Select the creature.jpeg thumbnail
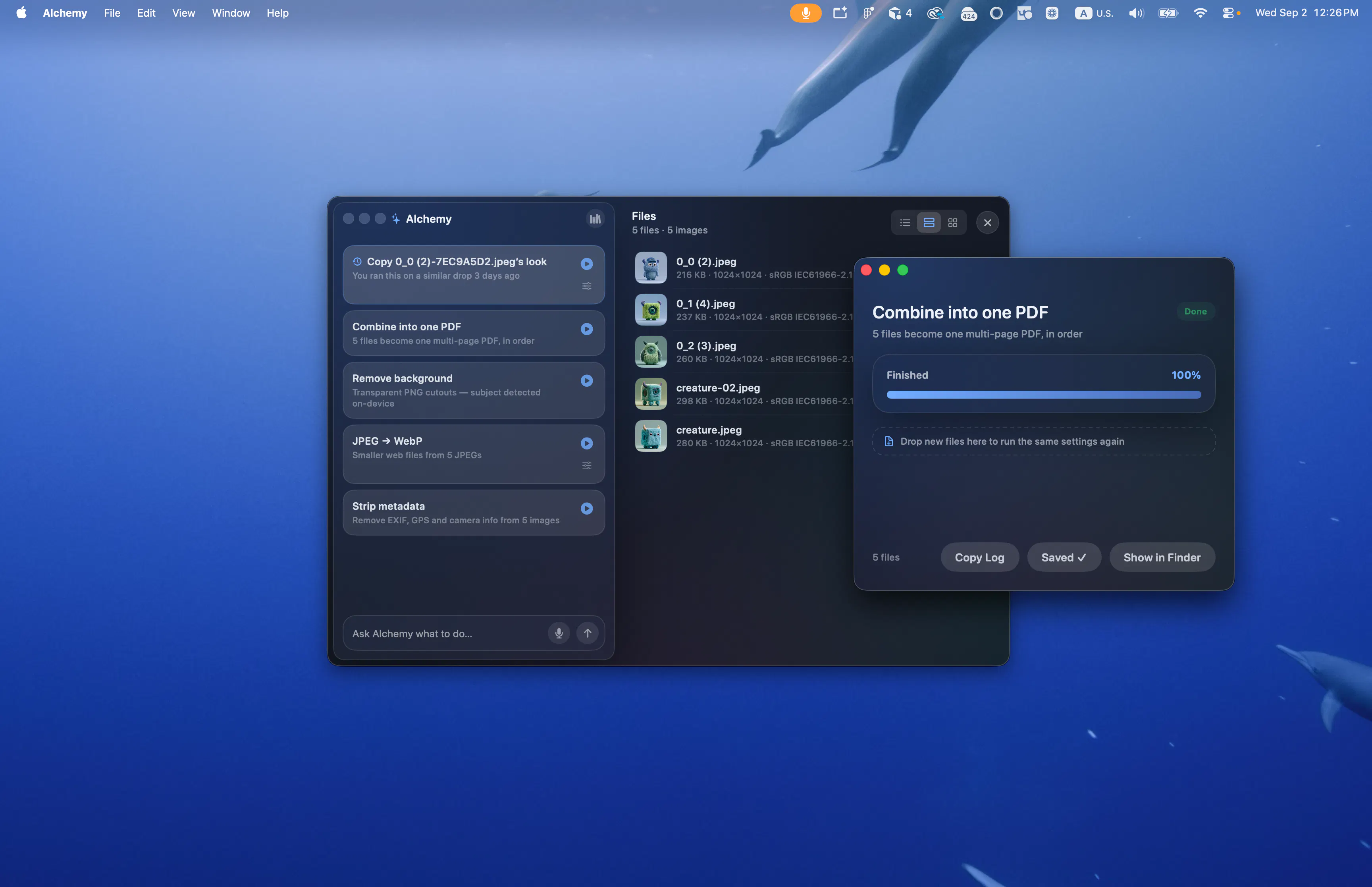Screen dimensions: 1372x887 [651, 436]
